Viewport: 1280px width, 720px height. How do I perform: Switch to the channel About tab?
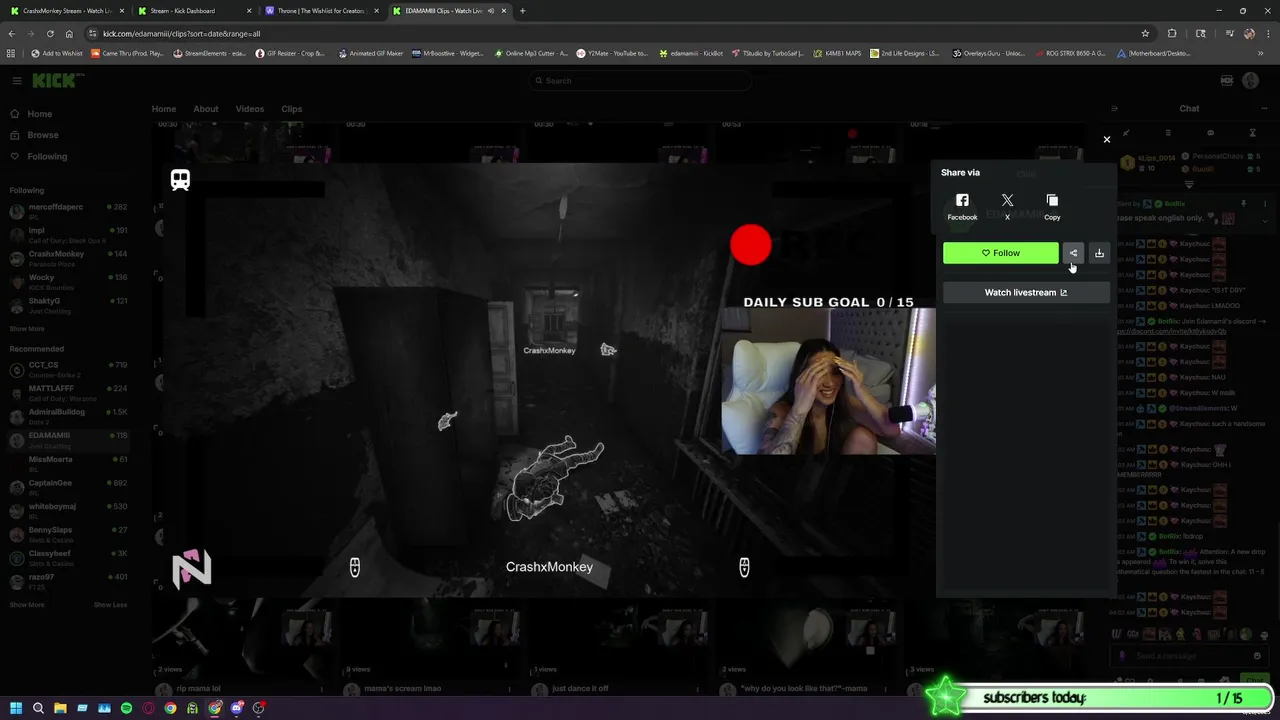click(x=206, y=109)
